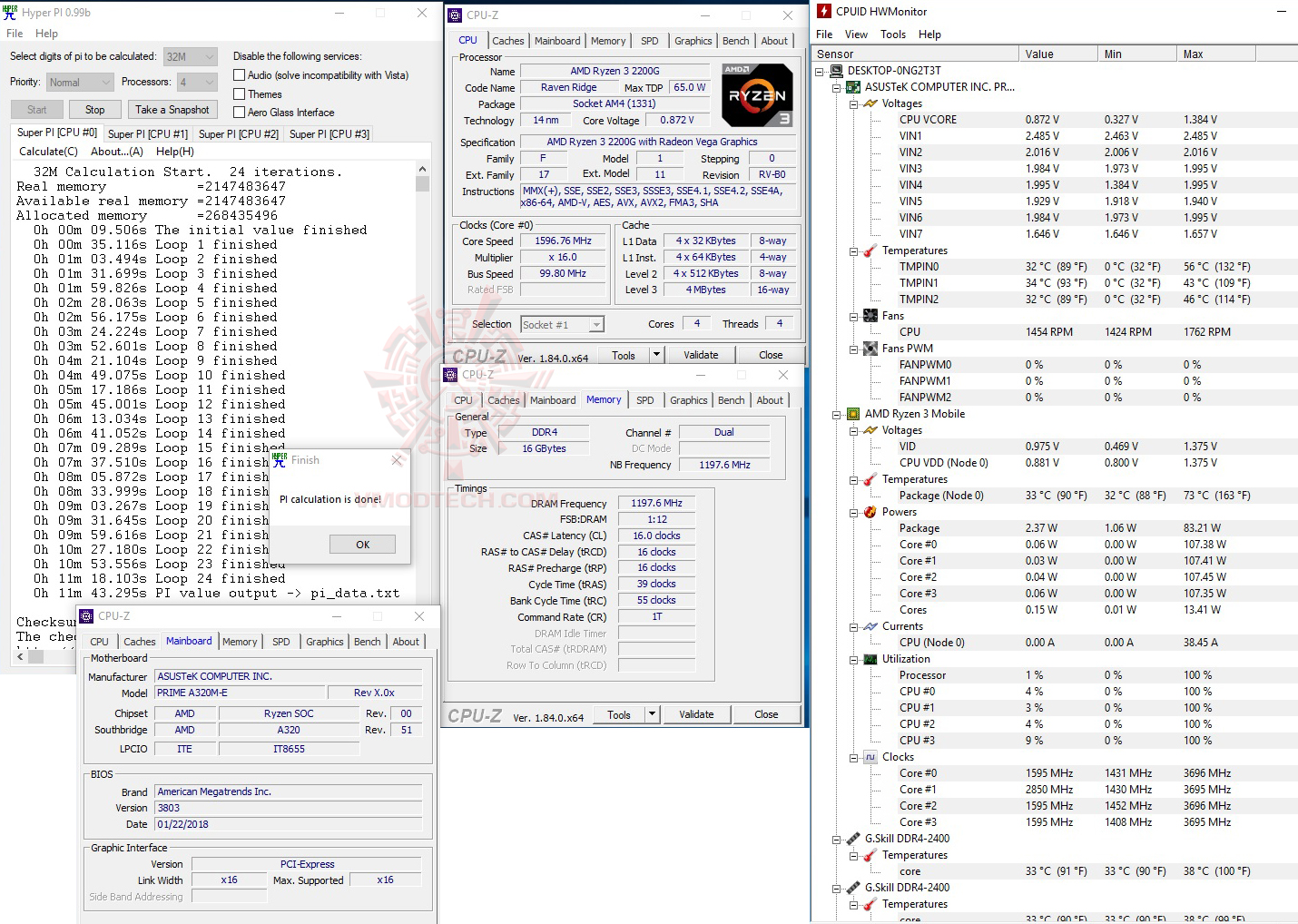1298x924 pixels.
Task: Click the temperature icon next to Temperatures
Action: point(869,250)
